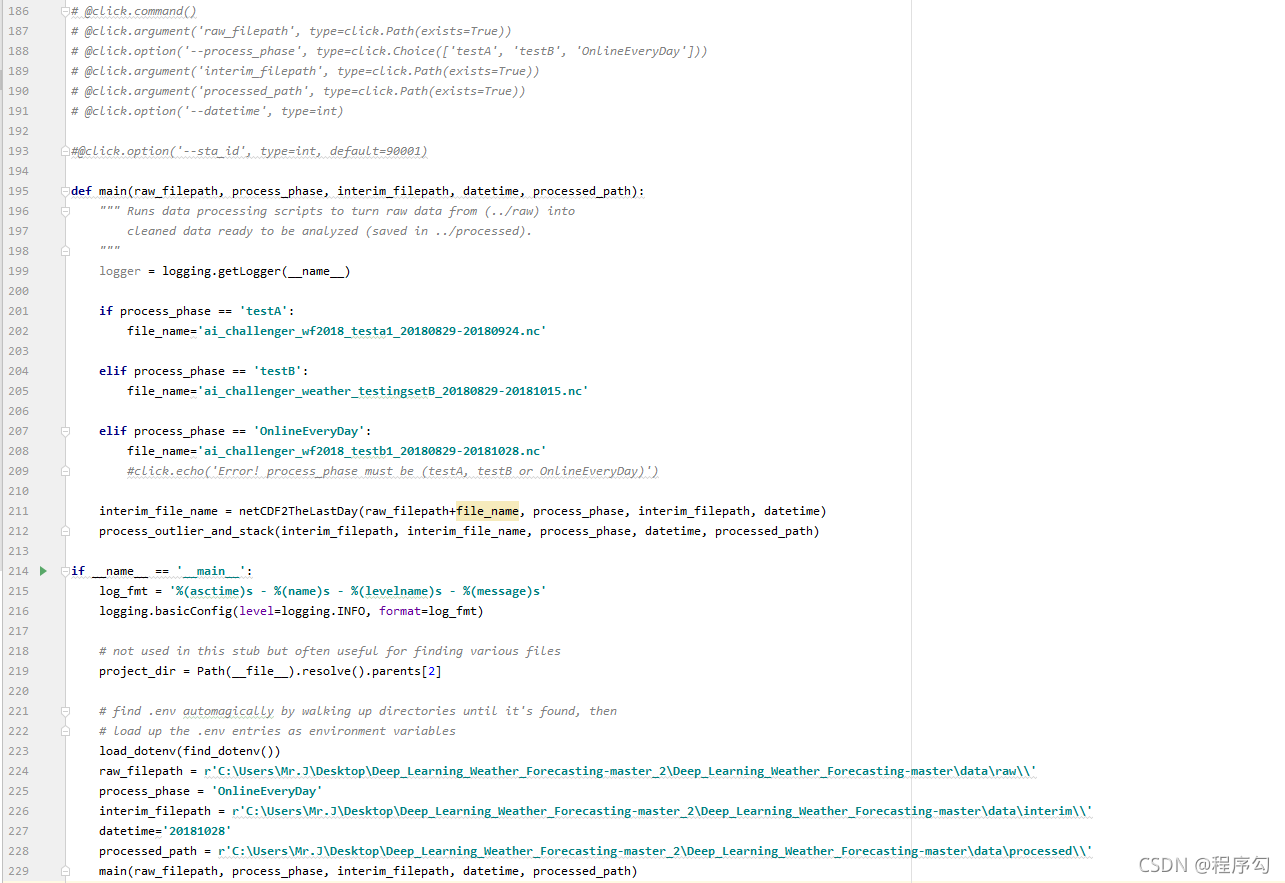The image size is (1285, 883).
Task: Collapse the fold marker at line 207
Action: 65,431
